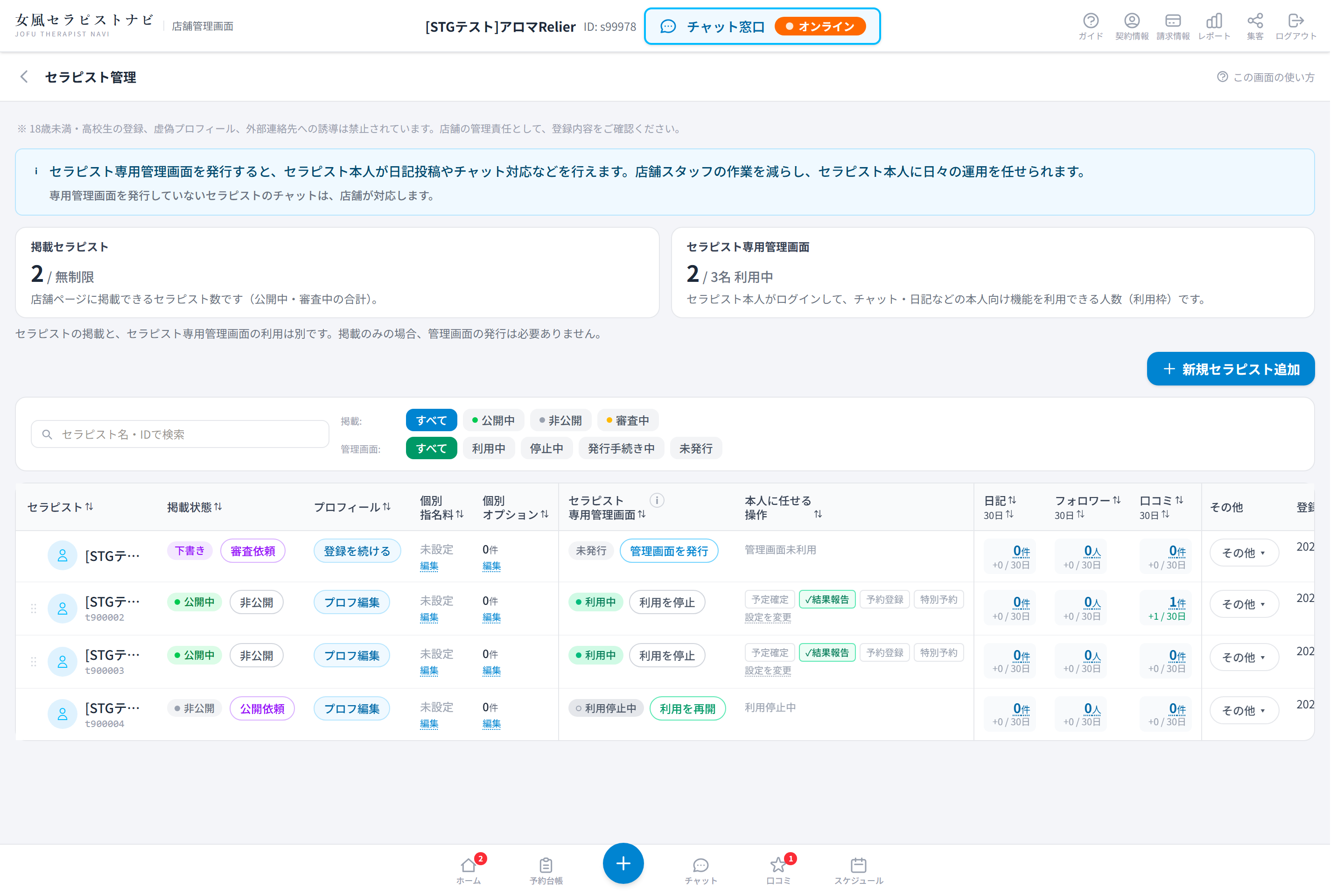This screenshot has width=1344, height=896.
Task: Focus the セラピスト名・ID search field
Action: click(x=182, y=439)
